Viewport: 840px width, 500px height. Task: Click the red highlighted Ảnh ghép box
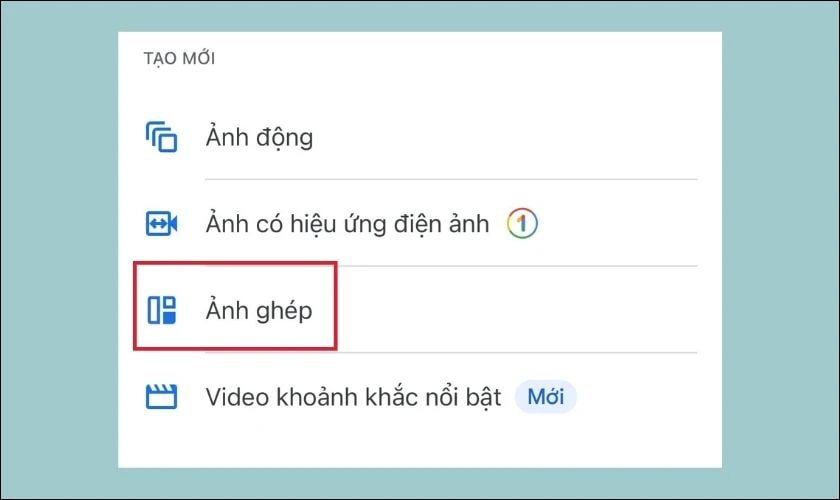235,306
